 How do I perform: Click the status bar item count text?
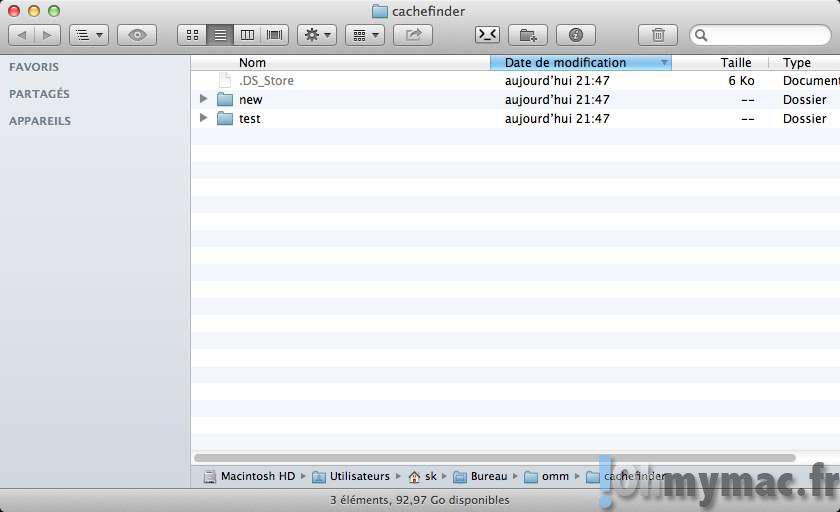pyautogui.click(x=419, y=500)
